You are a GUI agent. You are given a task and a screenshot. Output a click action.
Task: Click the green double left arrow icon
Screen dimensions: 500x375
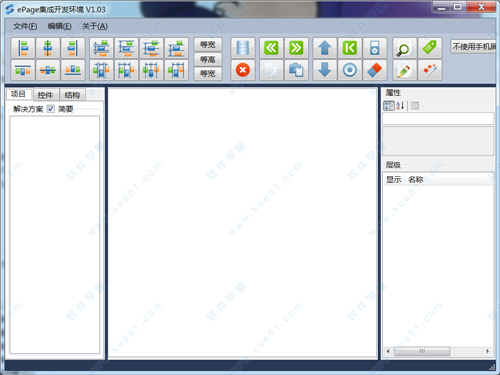271,48
